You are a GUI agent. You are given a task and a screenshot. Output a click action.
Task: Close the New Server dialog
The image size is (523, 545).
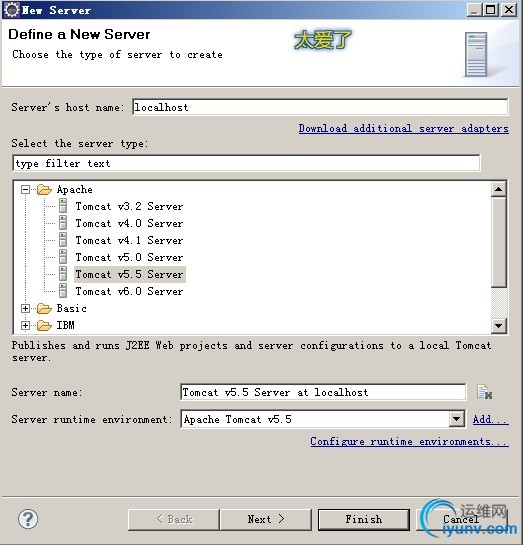tap(508, 10)
